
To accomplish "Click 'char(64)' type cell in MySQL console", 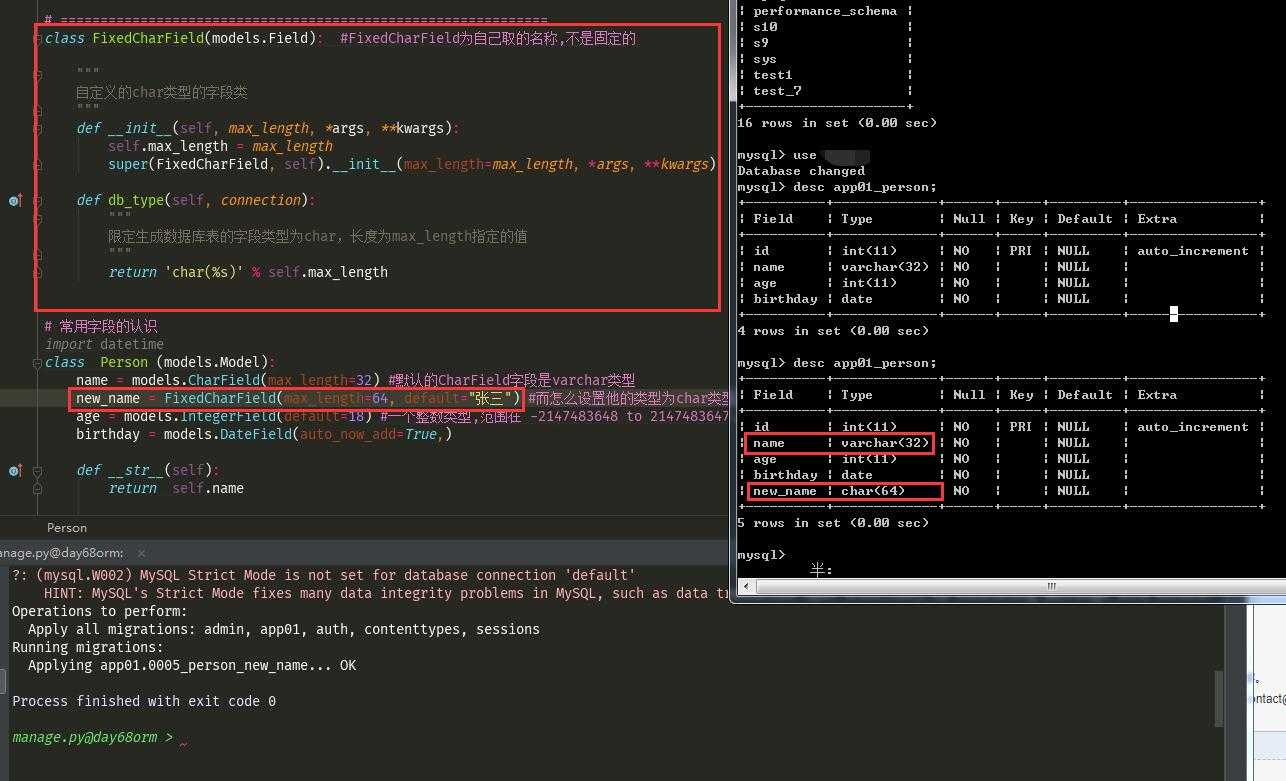I will (x=873, y=491).
